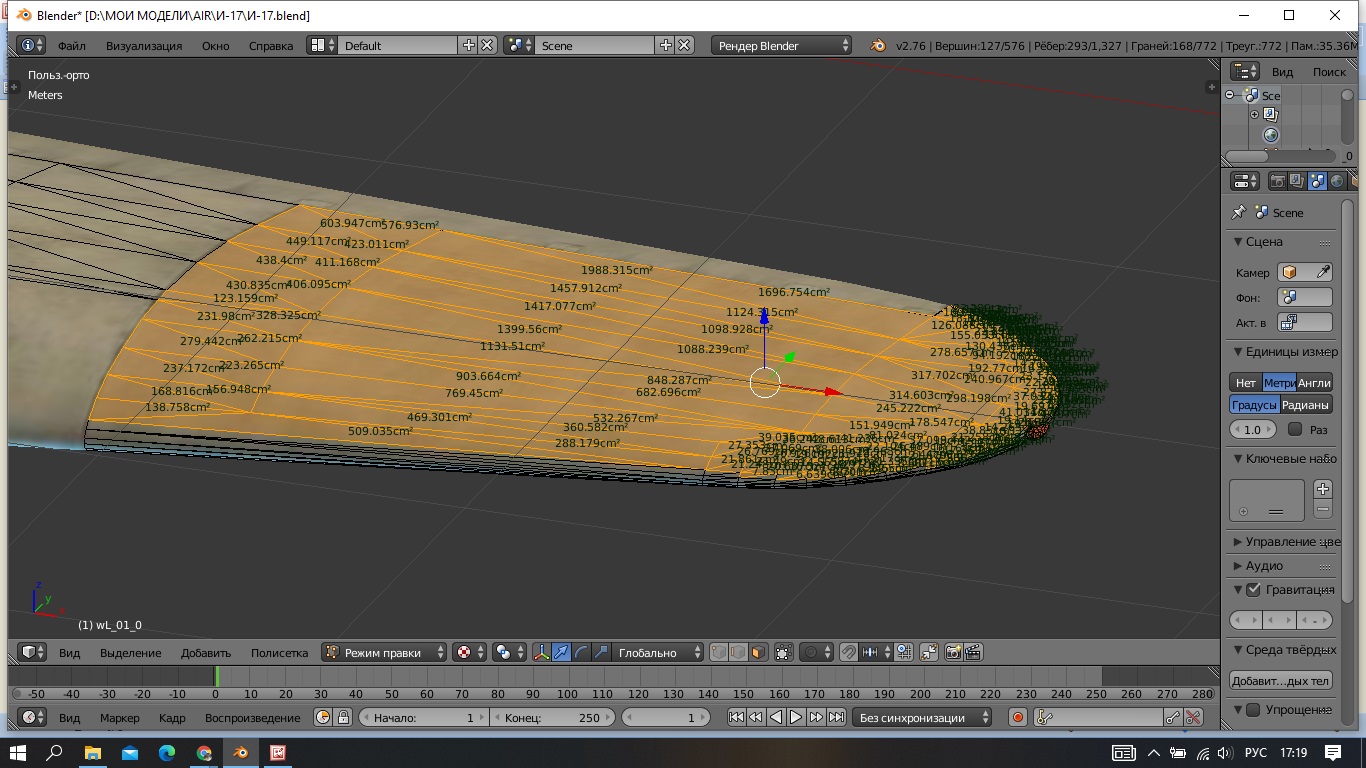Click the translate manipulator arrow icon
This screenshot has height=768, width=1366.
click(561, 652)
